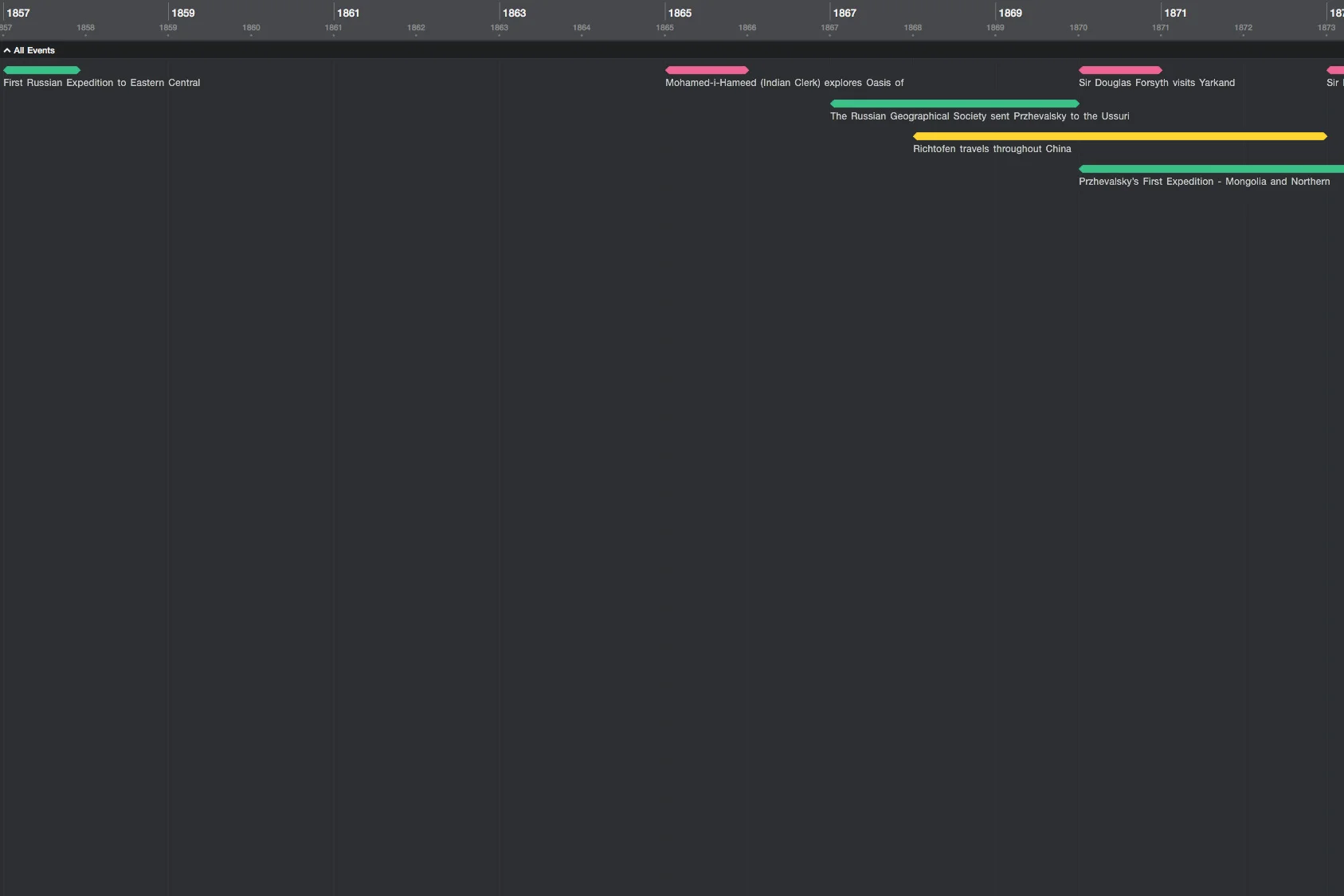The width and height of the screenshot is (1344, 896).
Task: Select Mohamed-i-Hameed pink event bar
Action: pyautogui.click(x=707, y=70)
